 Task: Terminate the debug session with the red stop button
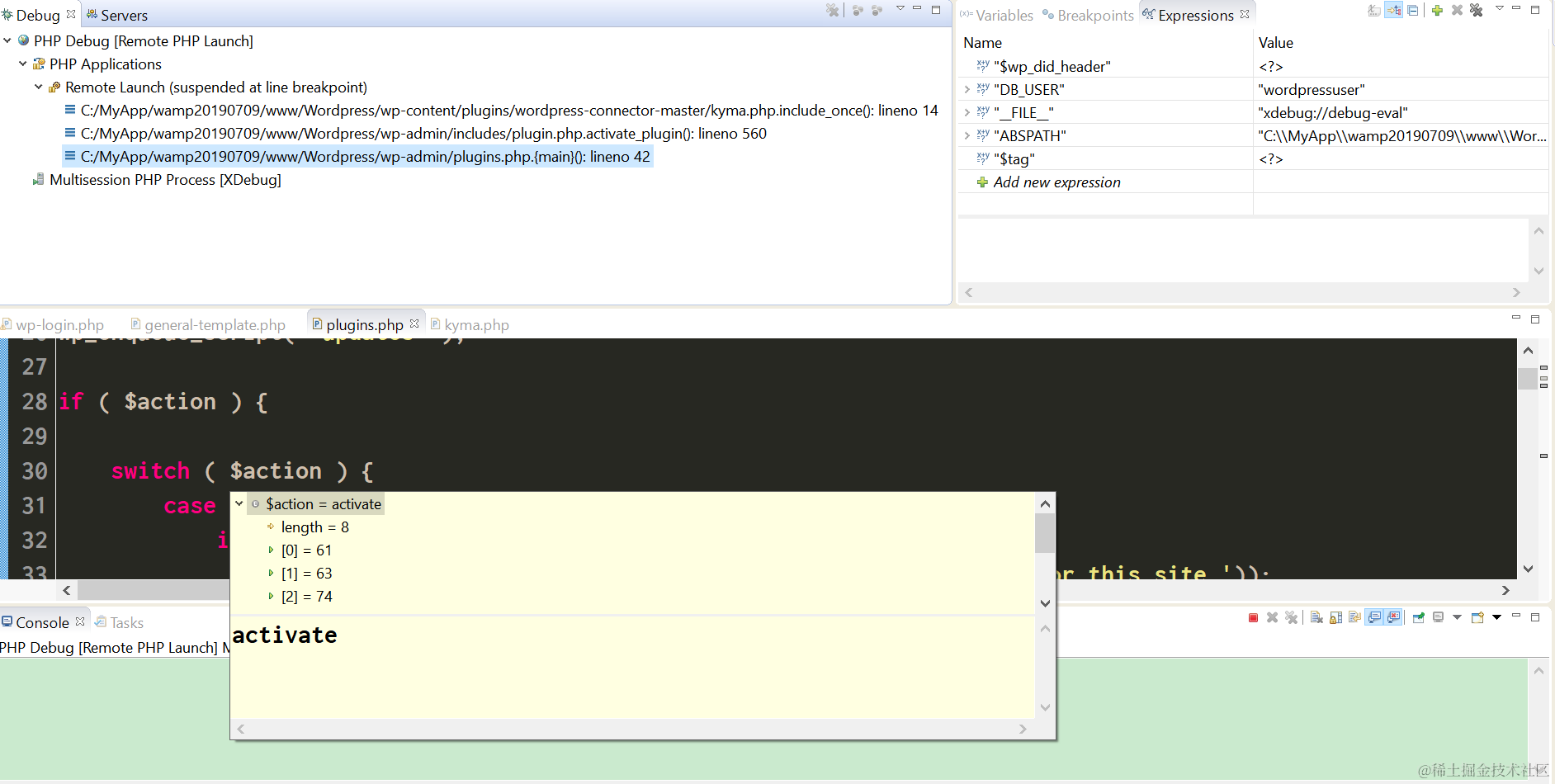click(1253, 617)
